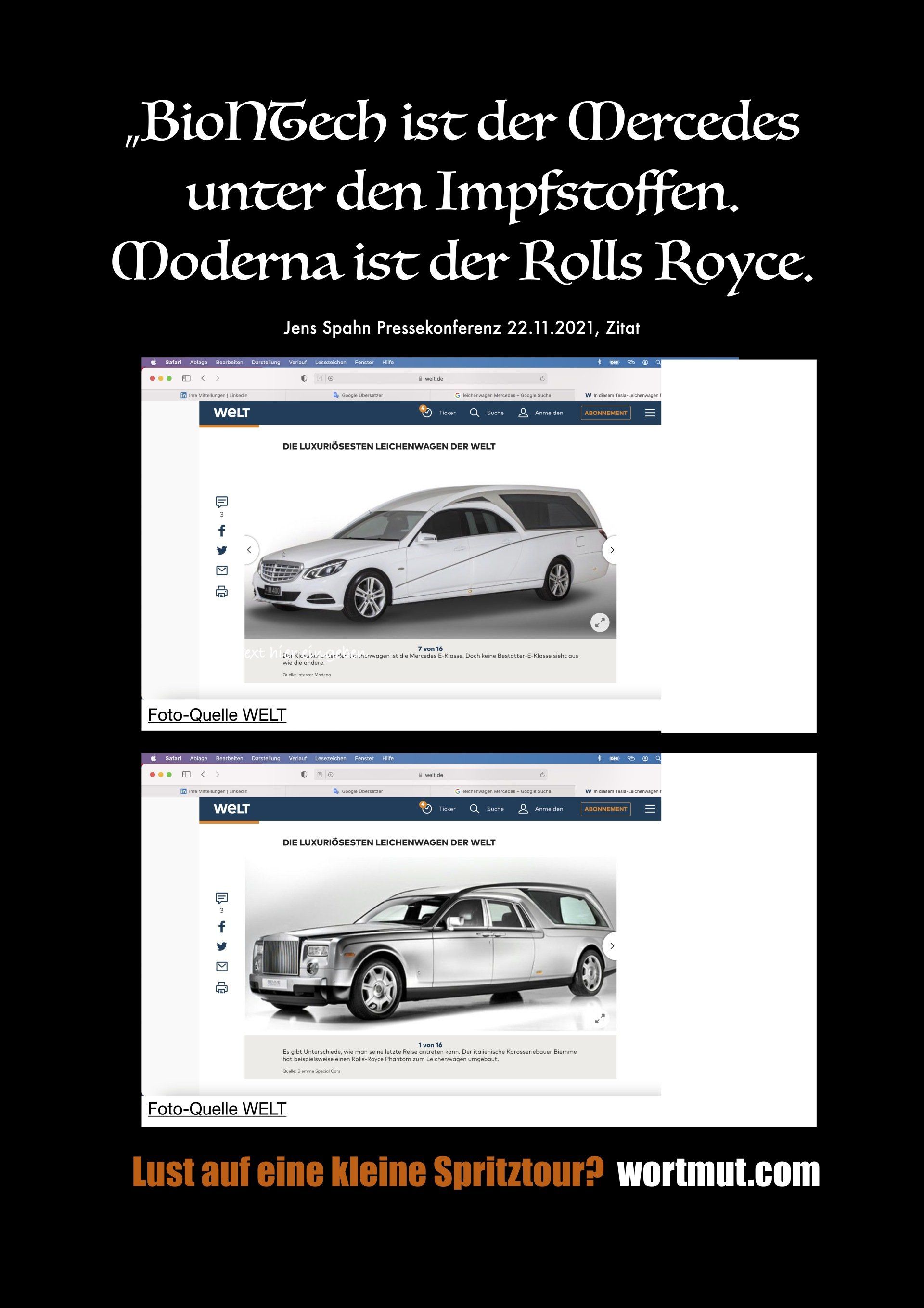Click welt.de address bar in the Rolls-Royce screenshot

pyautogui.click(x=431, y=774)
